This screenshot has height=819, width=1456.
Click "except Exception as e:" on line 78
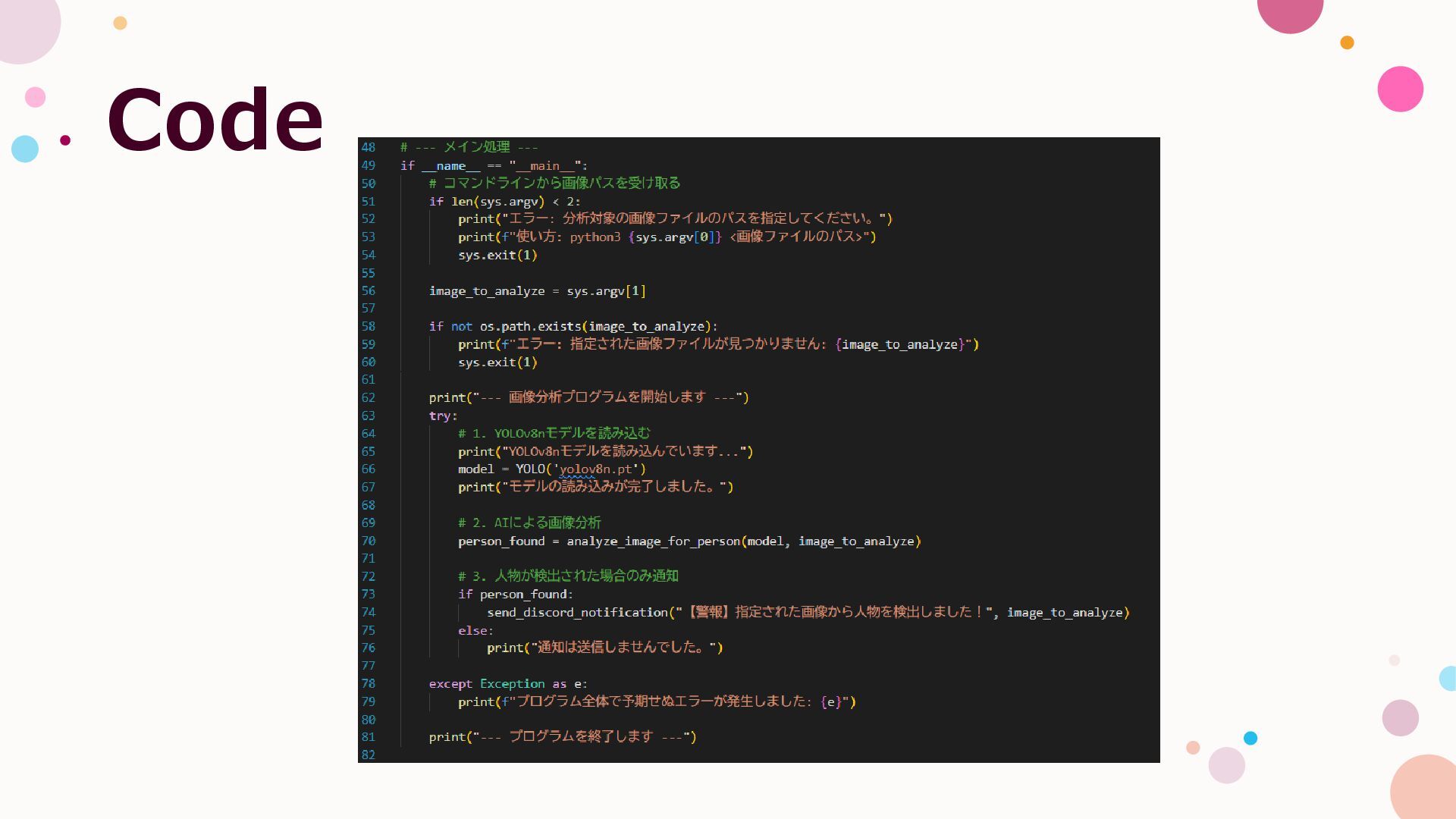coord(508,683)
